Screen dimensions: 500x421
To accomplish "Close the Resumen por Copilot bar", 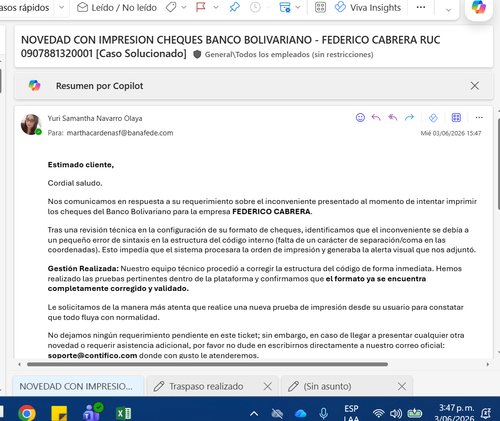I will pos(475,86).
